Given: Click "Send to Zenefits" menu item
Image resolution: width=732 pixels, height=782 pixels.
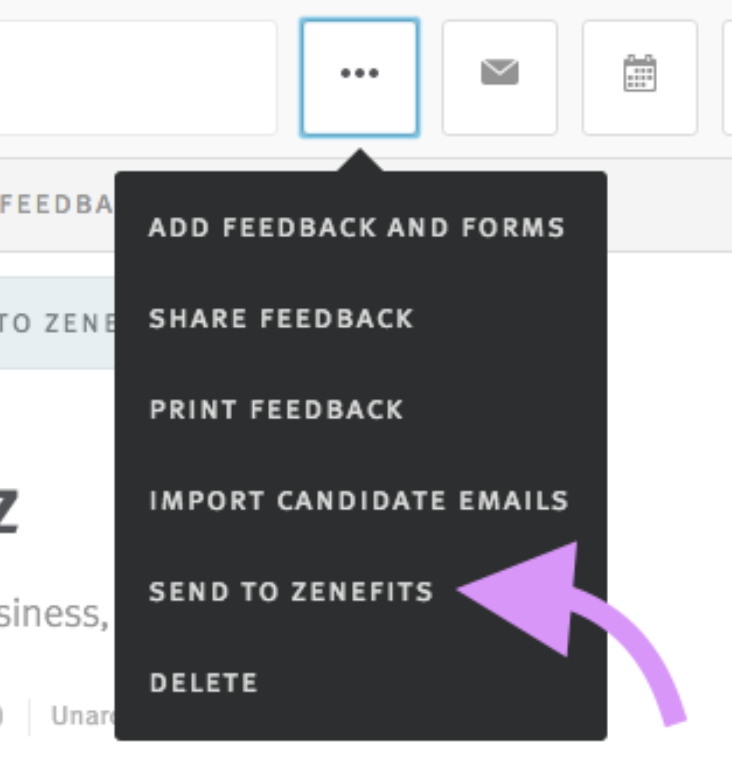Looking at the screenshot, I should (x=290, y=592).
